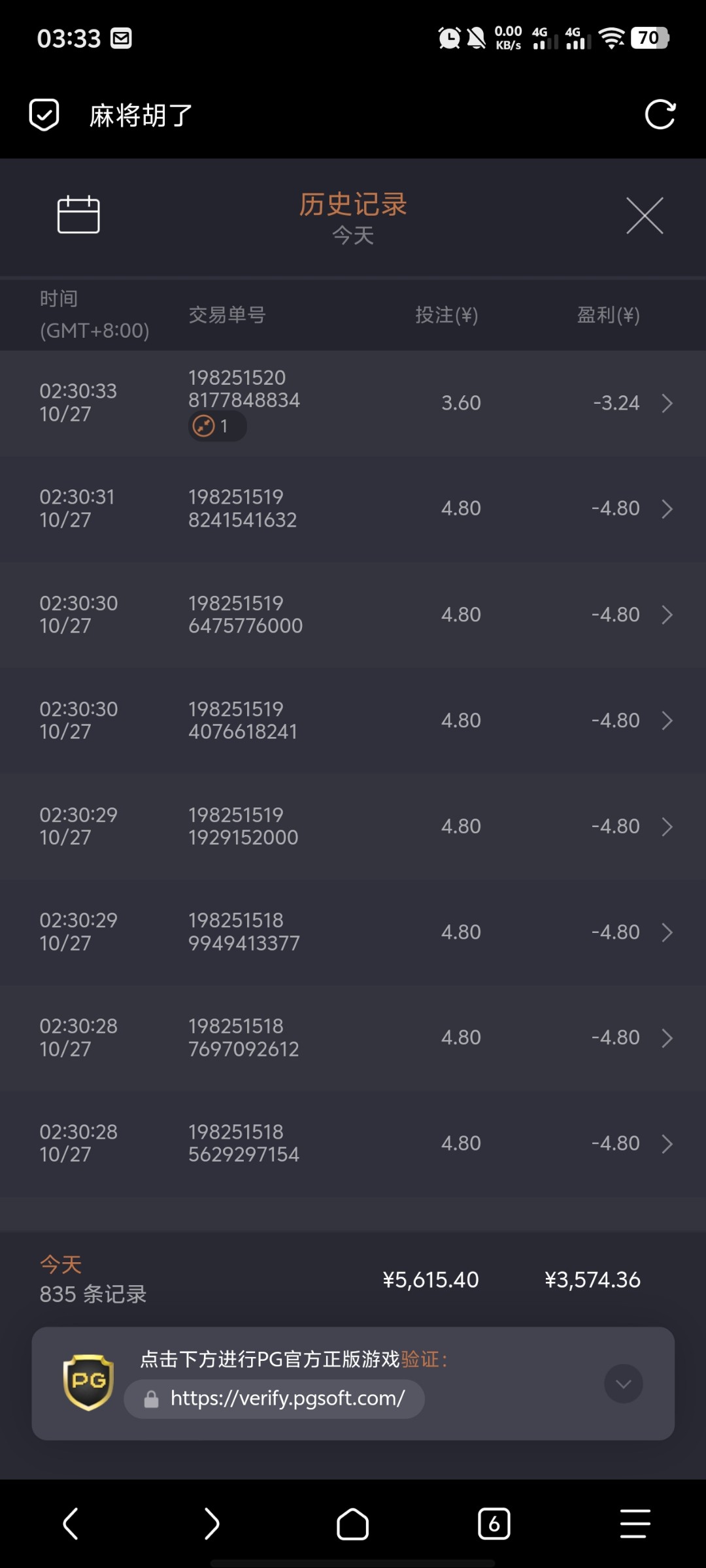Go forward with the browser forward arrow

tap(212, 1524)
